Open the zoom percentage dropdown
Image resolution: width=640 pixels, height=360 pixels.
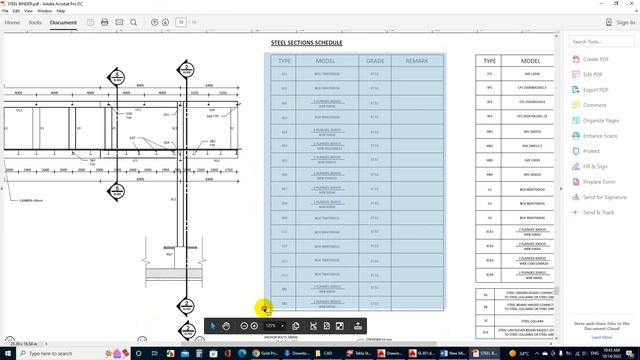pyautogui.click(x=282, y=326)
